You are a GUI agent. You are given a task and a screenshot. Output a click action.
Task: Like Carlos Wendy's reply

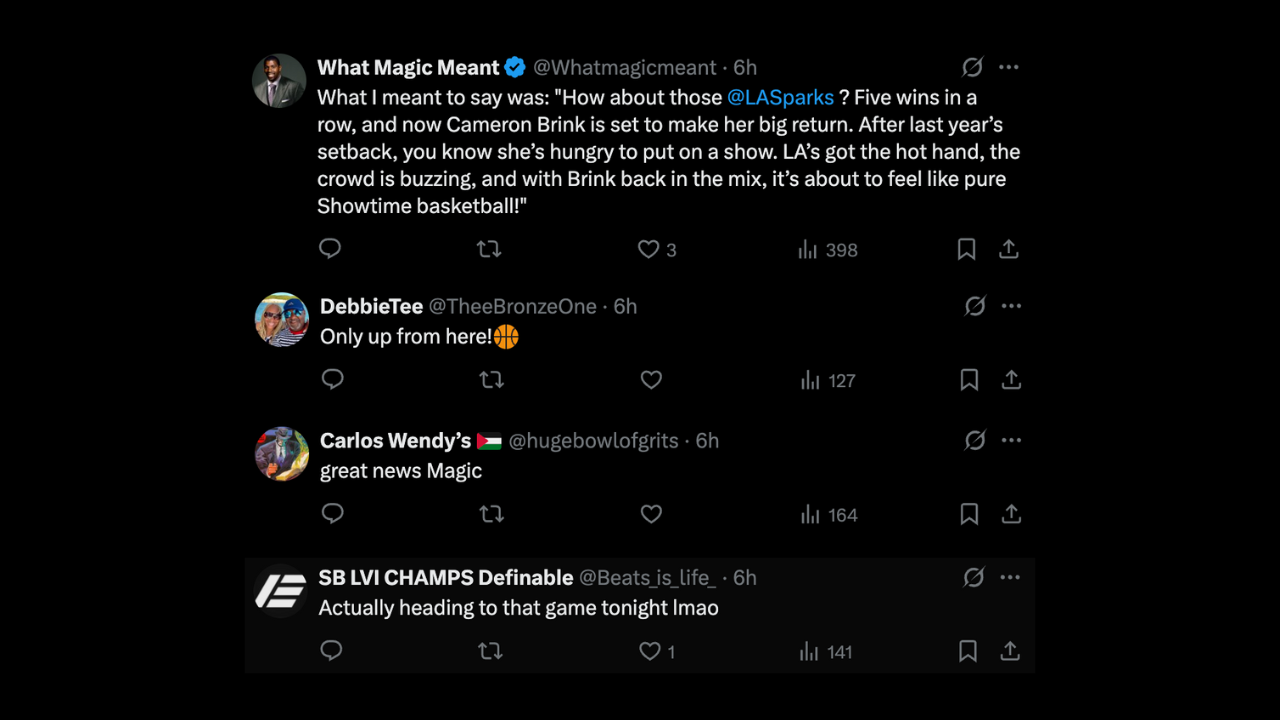[x=651, y=514]
